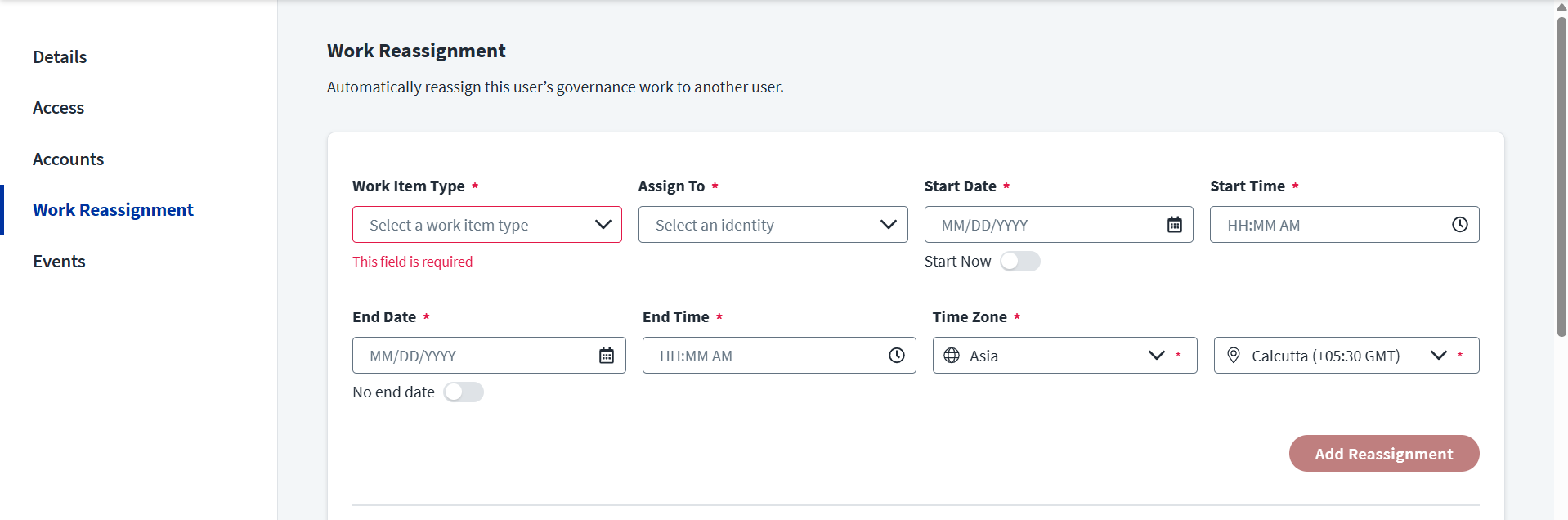Click the Add Reassignment button
The height and width of the screenshot is (520, 1568).
pos(1383,454)
